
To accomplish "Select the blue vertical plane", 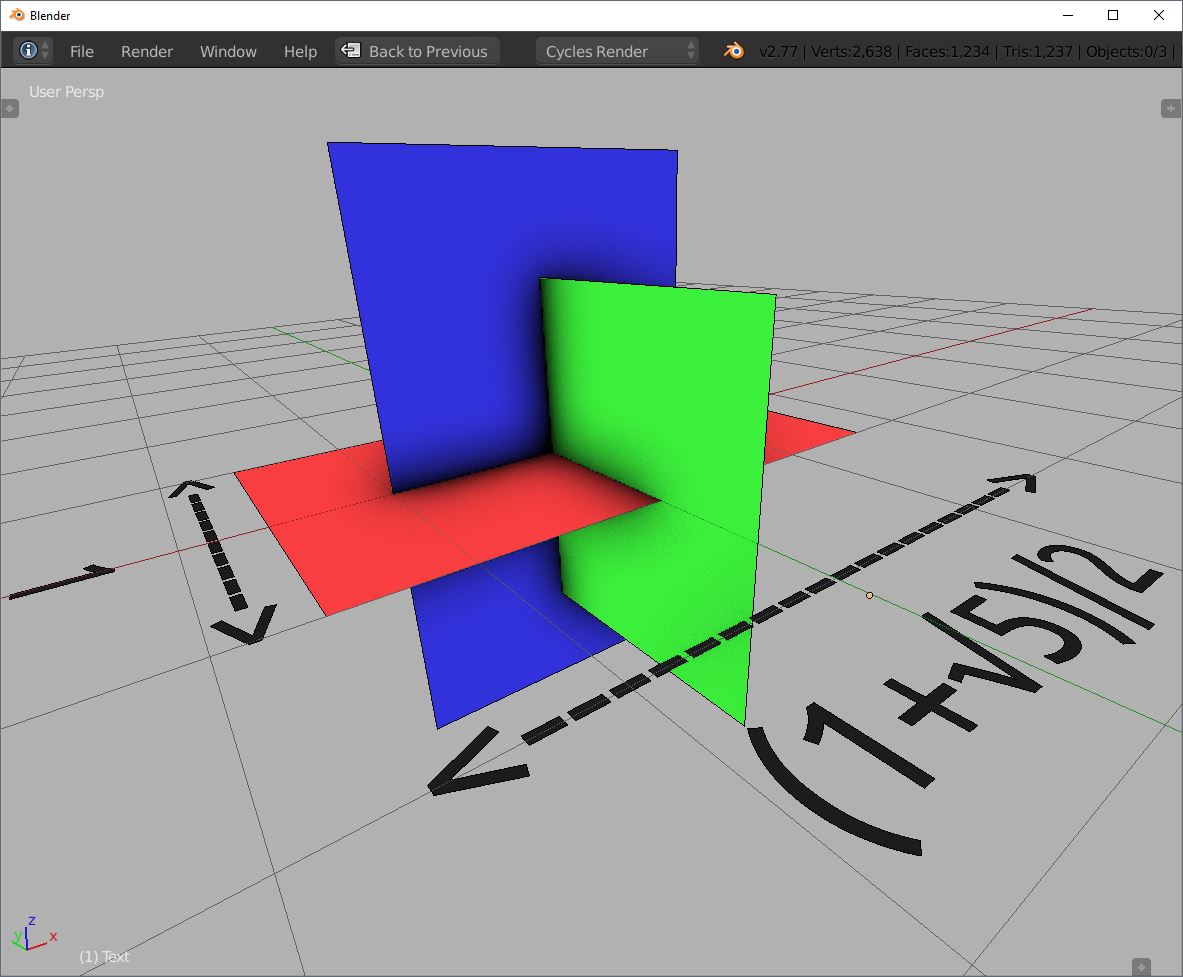I will pyautogui.click(x=450, y=280).
